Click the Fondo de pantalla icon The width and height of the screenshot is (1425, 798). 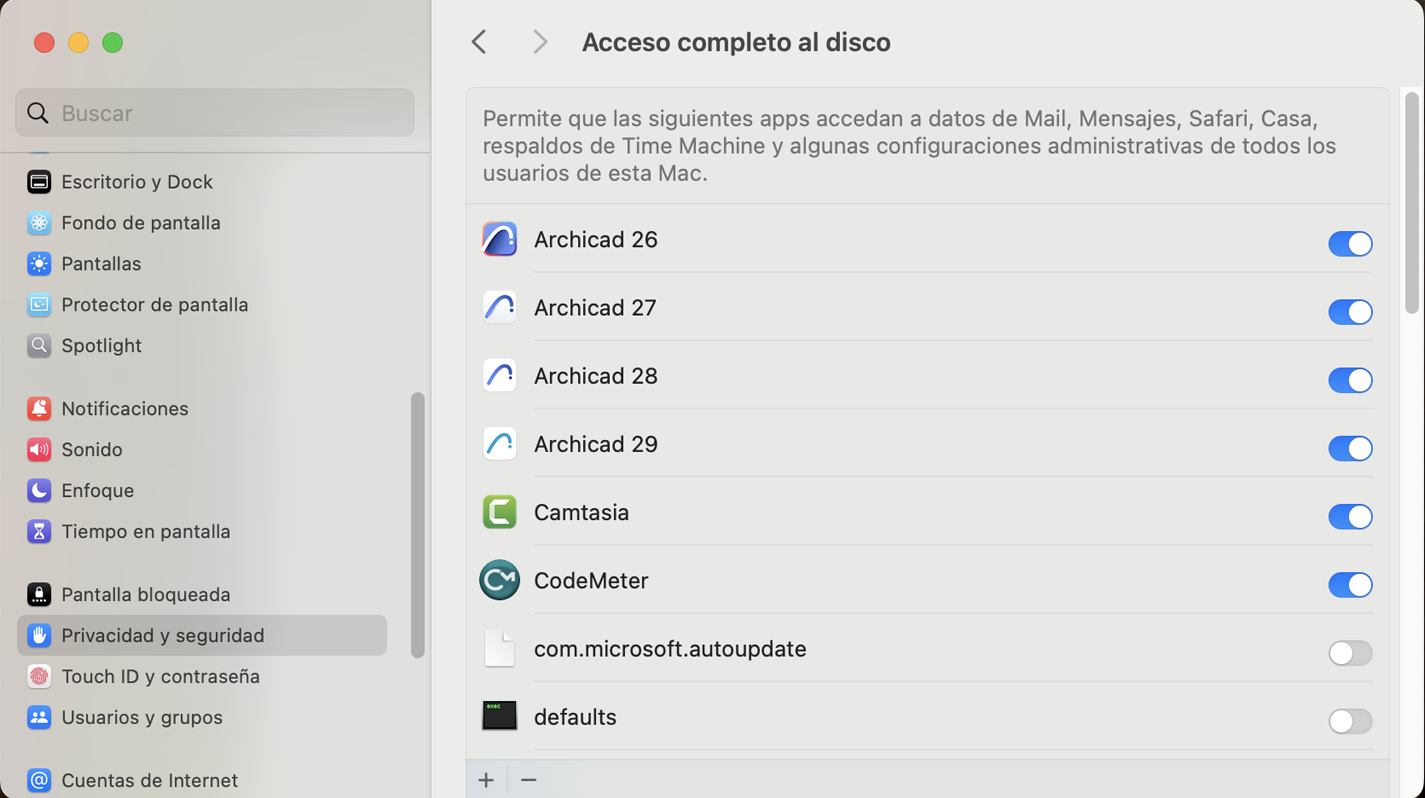point(38,222)
